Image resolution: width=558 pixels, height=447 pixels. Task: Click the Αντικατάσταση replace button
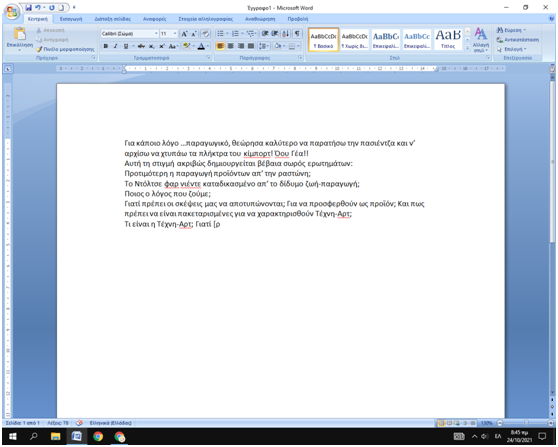518,40
